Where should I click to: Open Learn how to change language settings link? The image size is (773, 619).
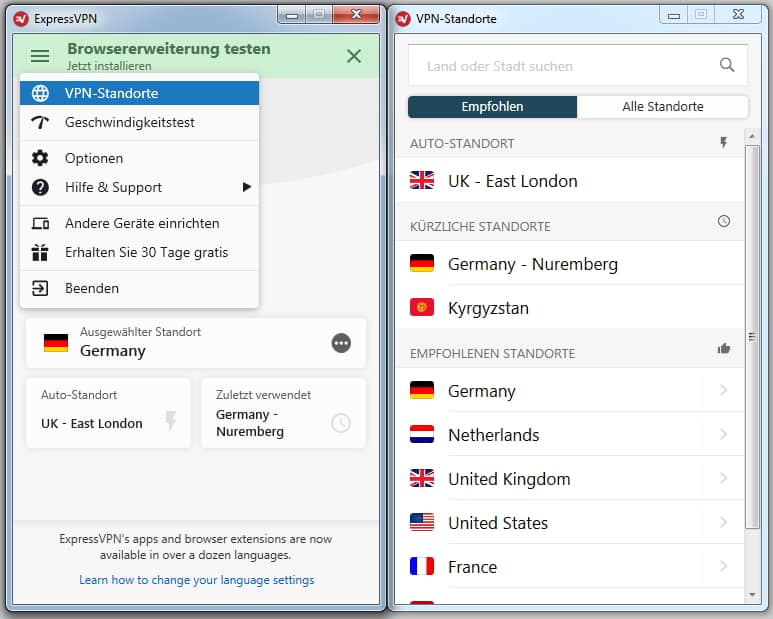click(196, 580)
